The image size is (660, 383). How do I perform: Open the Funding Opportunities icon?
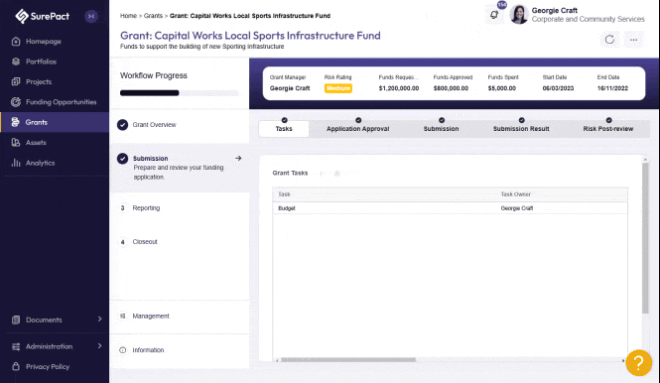pyautogui.click(x=16, y=102)
